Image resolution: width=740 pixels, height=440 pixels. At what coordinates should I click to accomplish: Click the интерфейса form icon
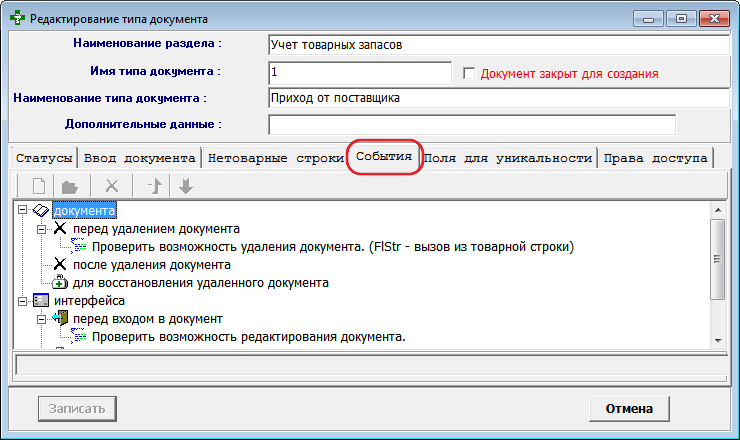[41, 300]
